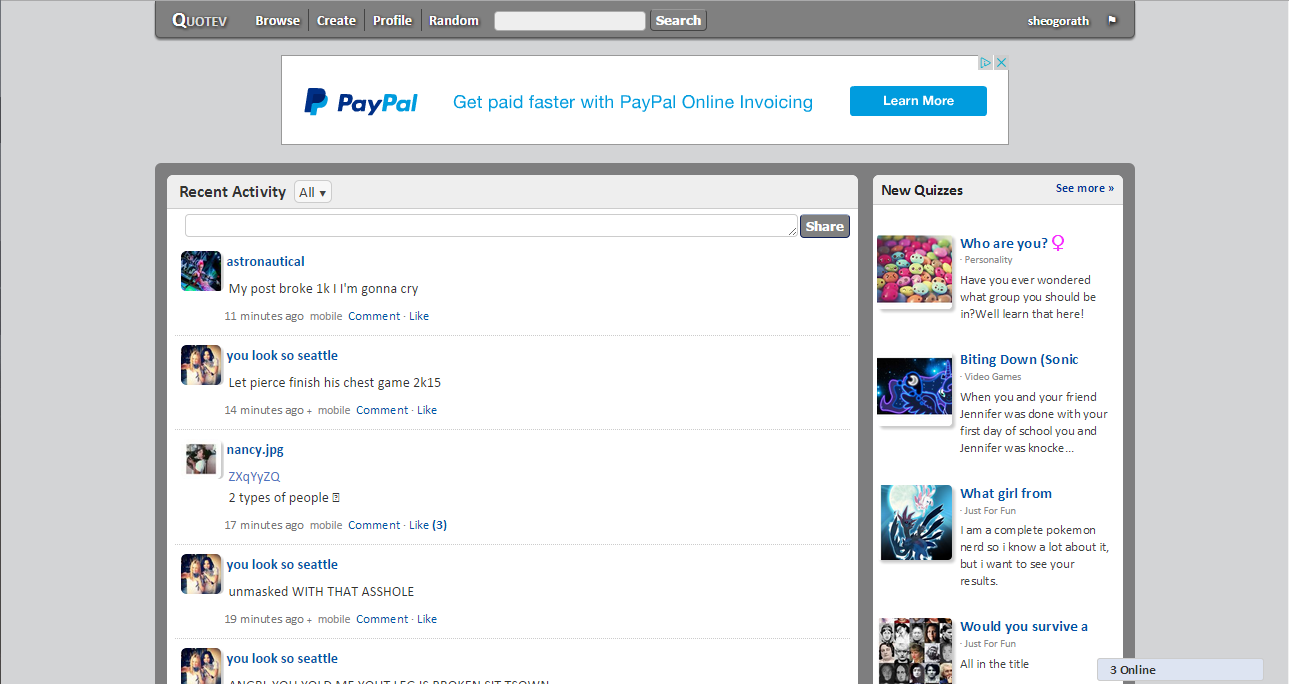The image size is (1289, 684).
Task: Open the 'Biting Down (Sonic' quiz thumbnail
Action: pyautogui.click(x=915, y=386)
